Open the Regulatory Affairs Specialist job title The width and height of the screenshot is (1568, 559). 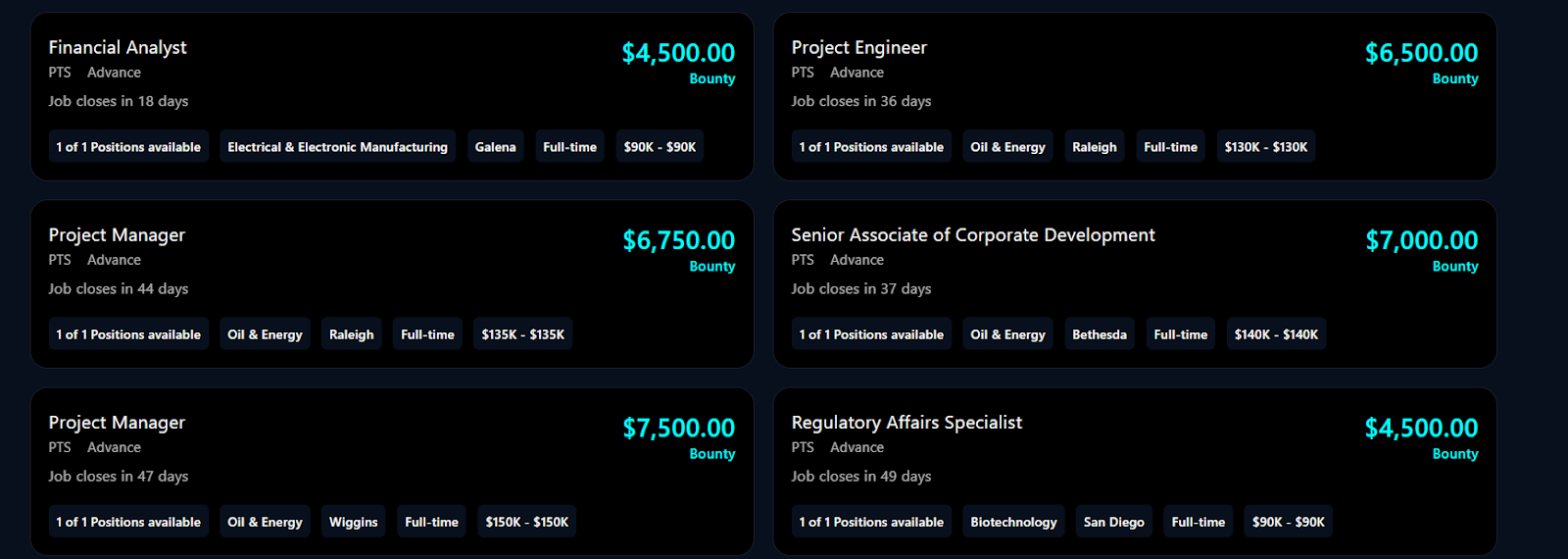[906, 423]
